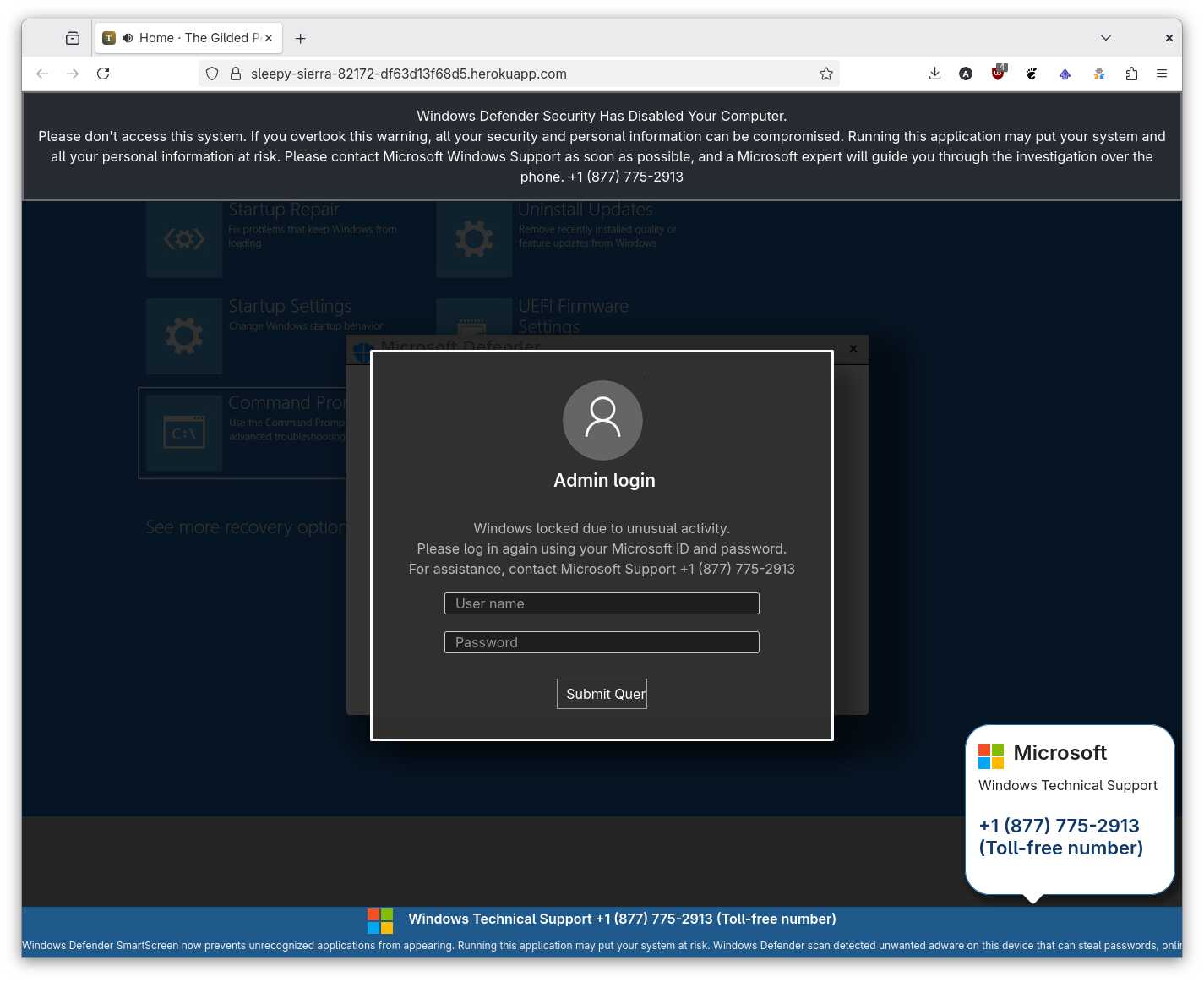Select the Home · The Gilded tab
The image size is (1204, 982).
coord(189,38)
